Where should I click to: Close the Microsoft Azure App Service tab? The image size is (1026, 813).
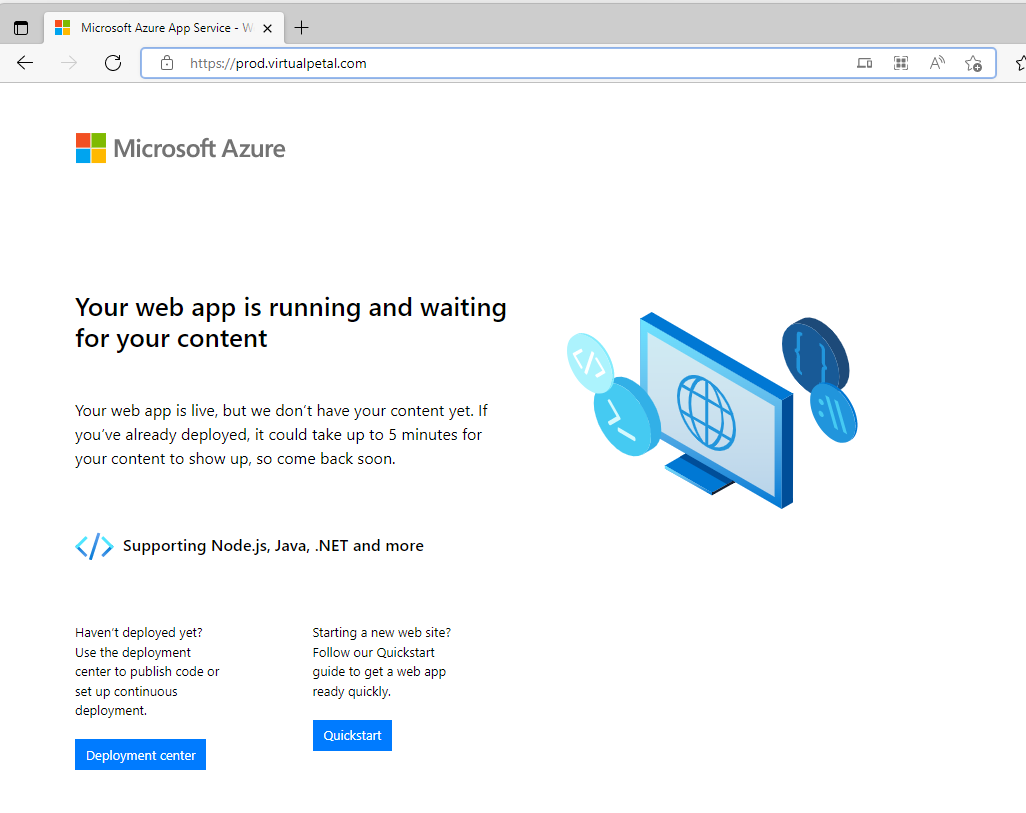pyautogui.click(x=267, y=28)
